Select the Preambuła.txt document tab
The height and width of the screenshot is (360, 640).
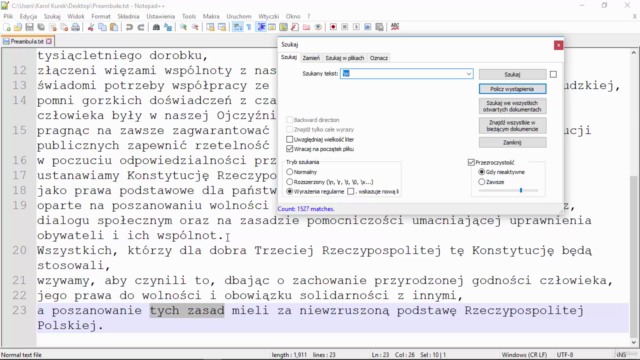click(27, 41)
